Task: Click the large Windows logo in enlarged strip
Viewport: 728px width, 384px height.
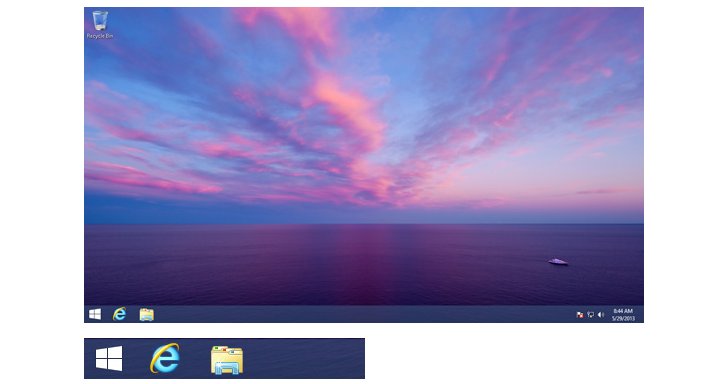Action: coord(109,358)
